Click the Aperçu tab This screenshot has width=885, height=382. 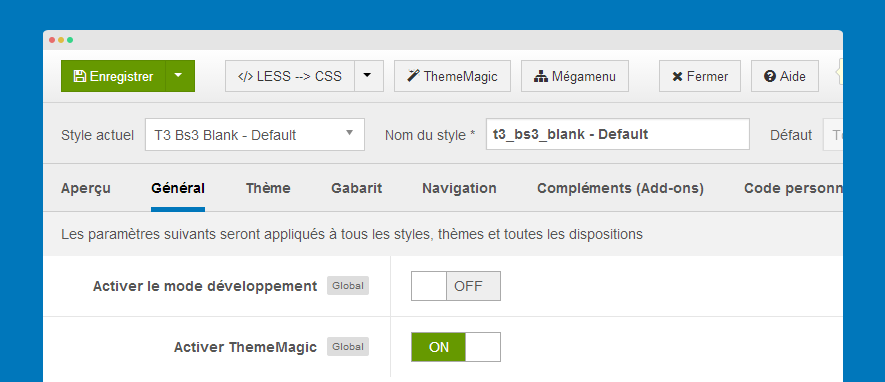86,188
